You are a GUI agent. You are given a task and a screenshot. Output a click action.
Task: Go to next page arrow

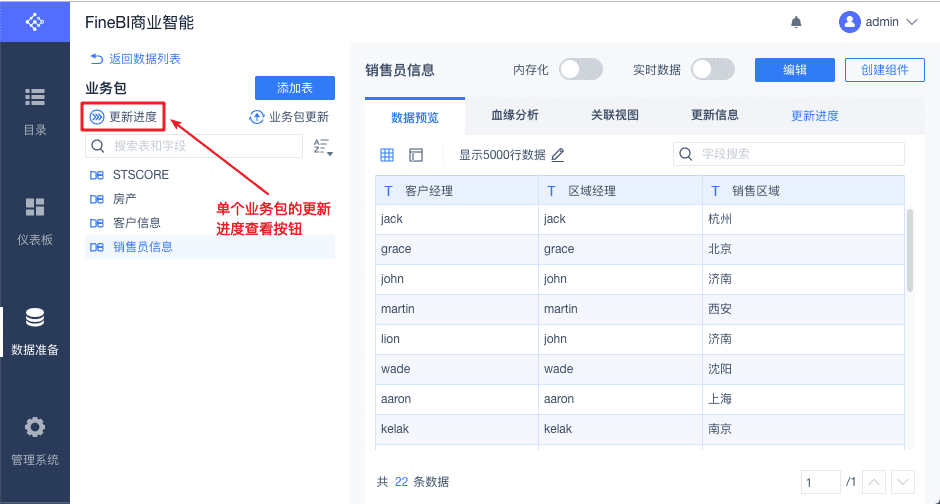pyautogui.click(x=903, y=482)
